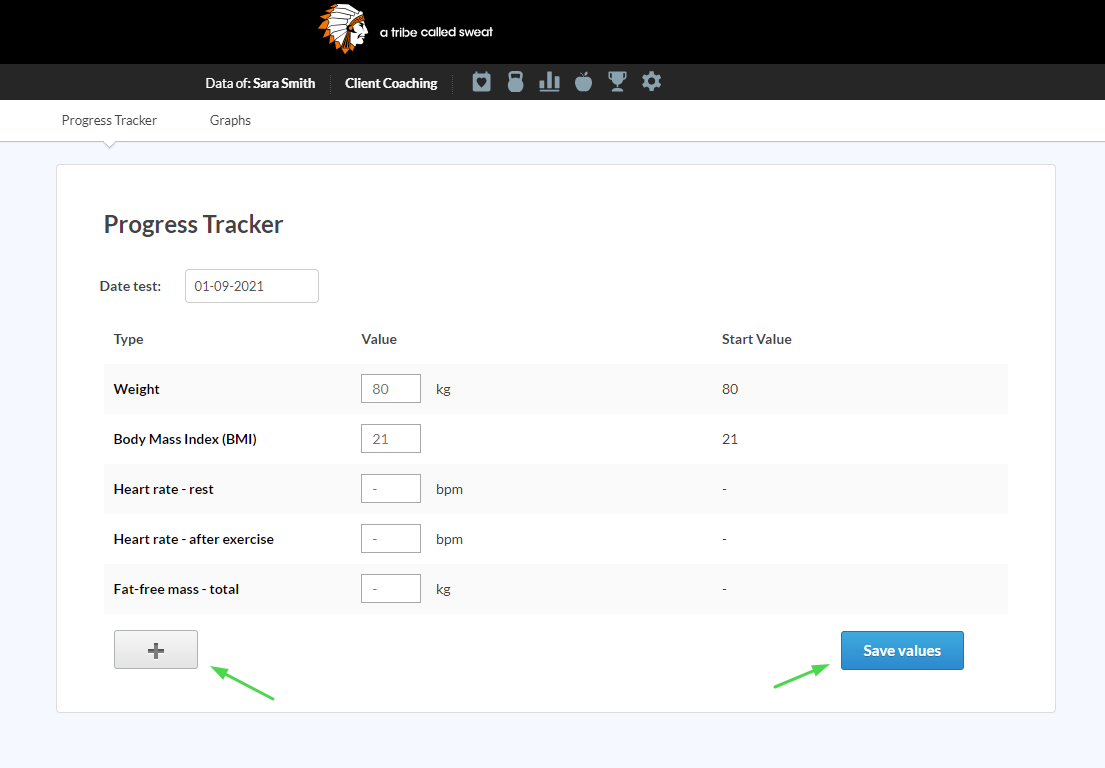Select the Fat-free mass total input
Viewport: 1105px width, 768px height.
tap(390, 588)
